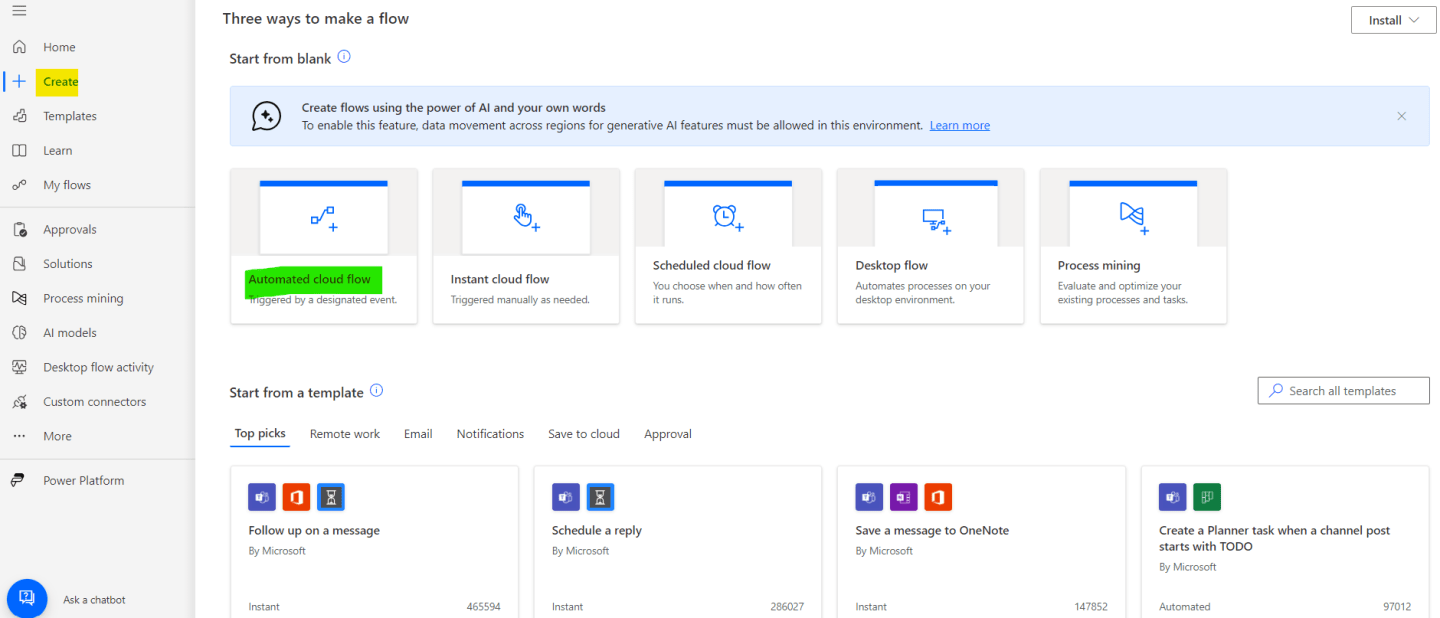Click the hamburger menu icon to collapse navigation
Image resolution: width=1440 pixels, height=618 pixels.
19,11
